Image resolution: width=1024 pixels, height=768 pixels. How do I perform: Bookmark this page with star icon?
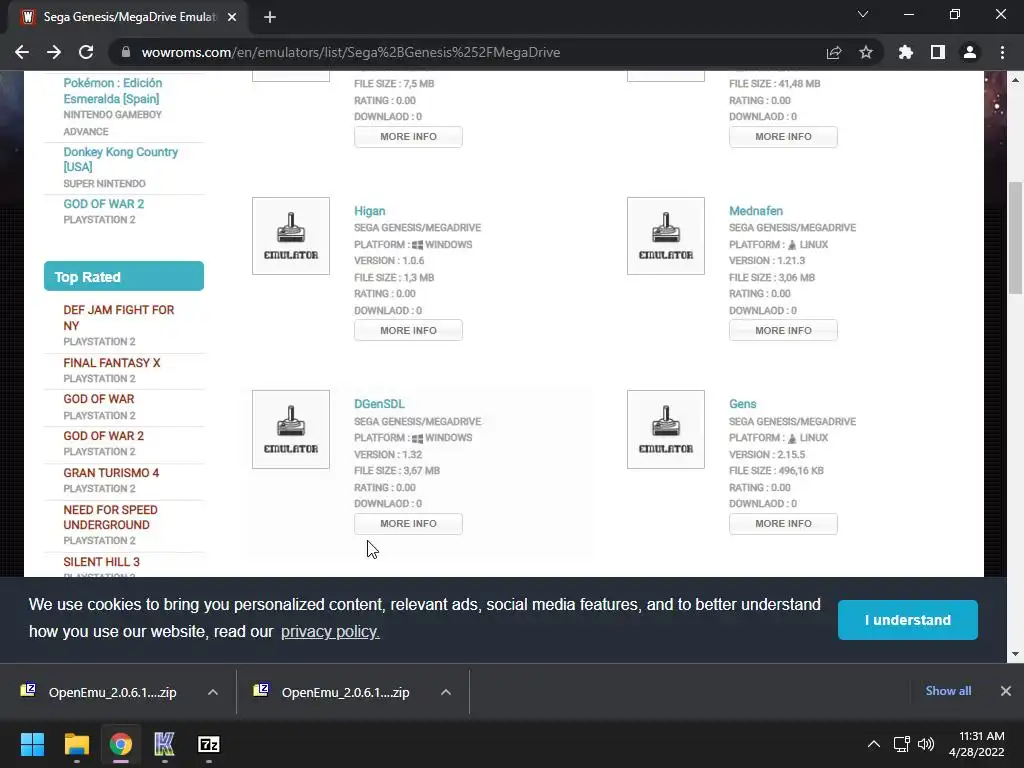(866, 52)
